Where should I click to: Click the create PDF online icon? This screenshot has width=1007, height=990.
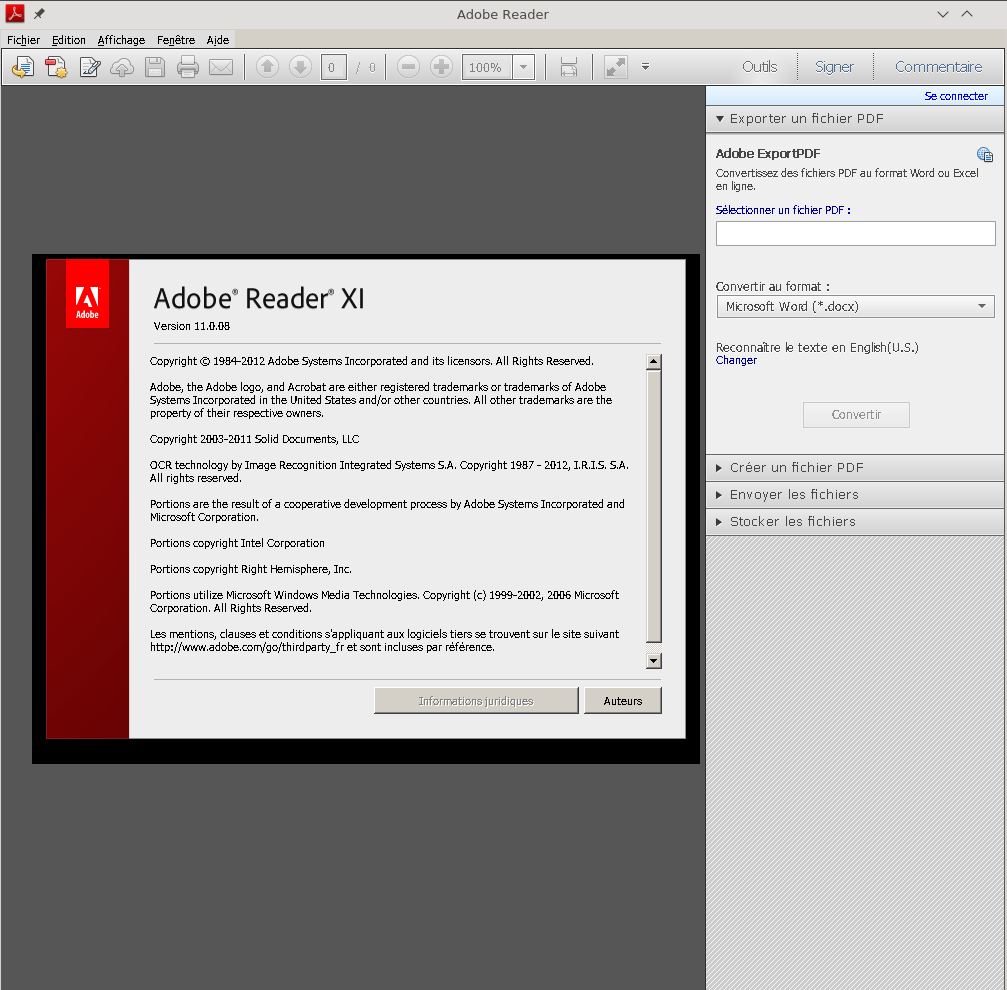coord(57,67)
